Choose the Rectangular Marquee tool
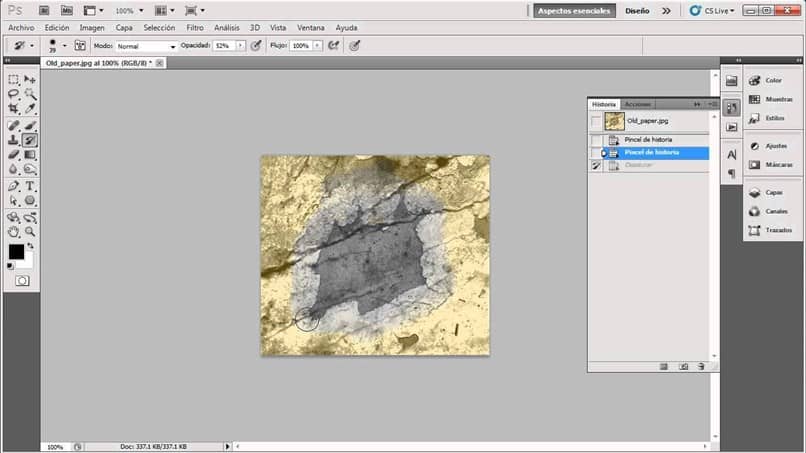 coord(14,79)
